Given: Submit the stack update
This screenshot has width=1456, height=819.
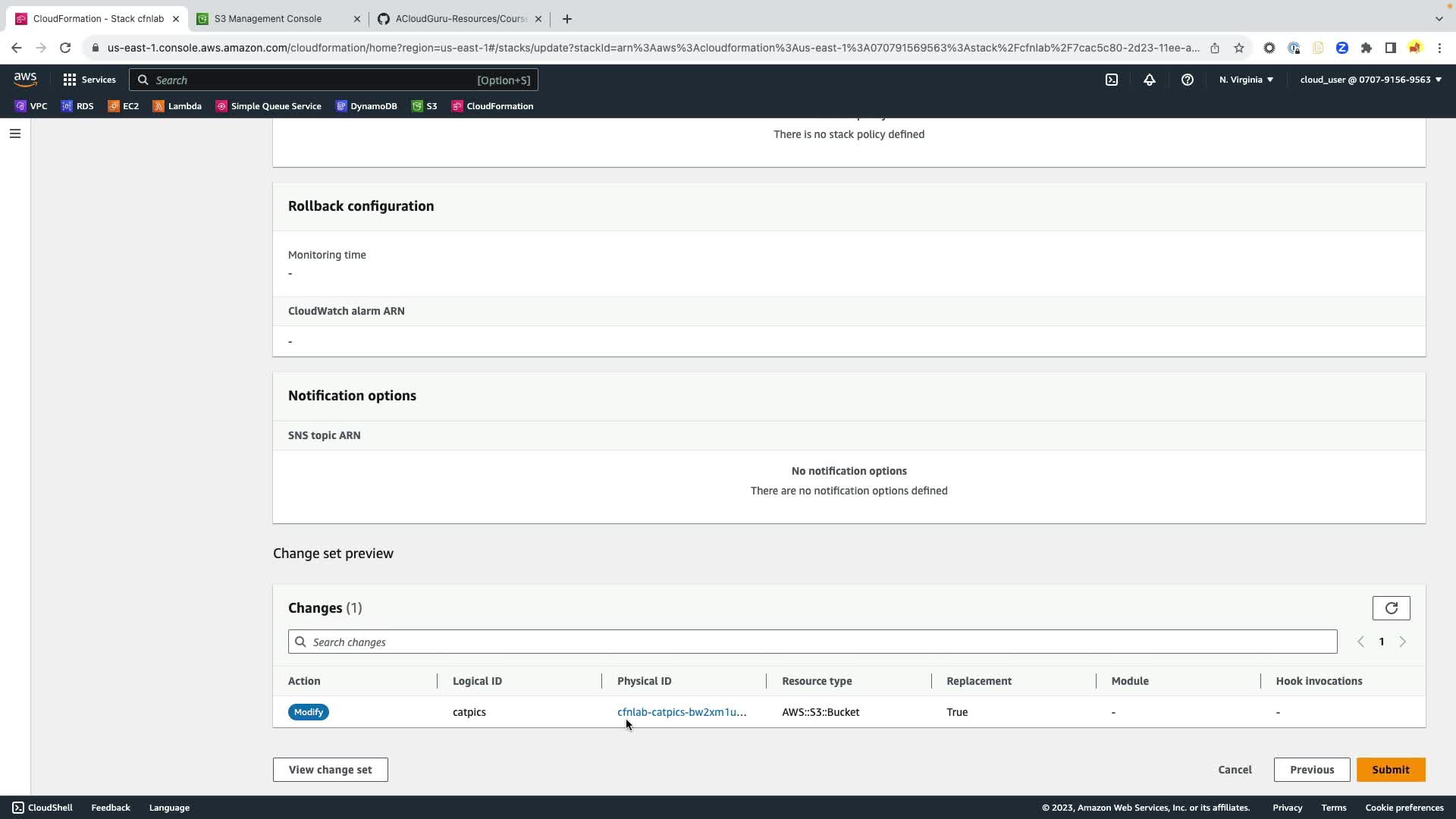Looking at the screenshot, I should coord(1390,770).
